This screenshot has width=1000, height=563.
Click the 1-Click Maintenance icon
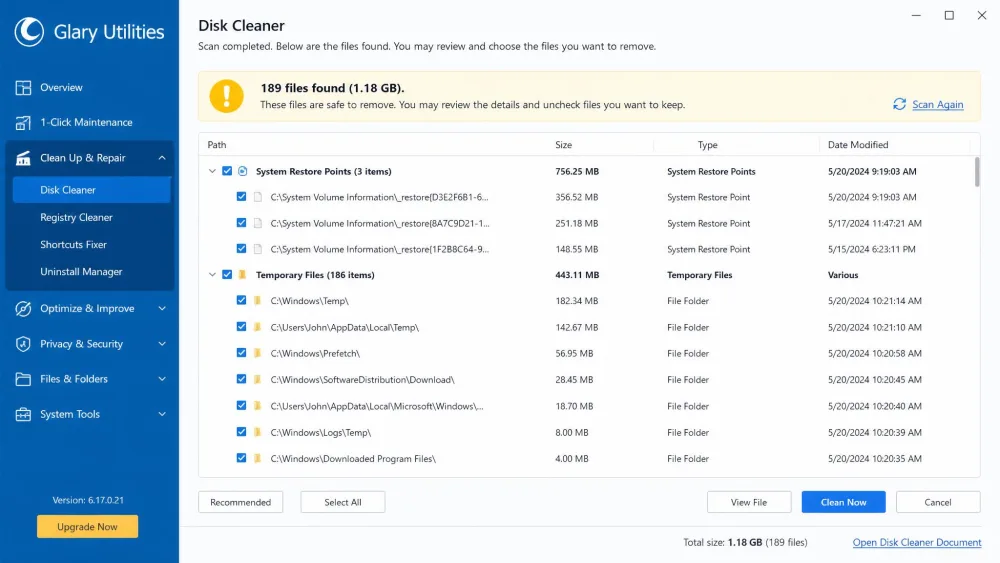point(23,122)
